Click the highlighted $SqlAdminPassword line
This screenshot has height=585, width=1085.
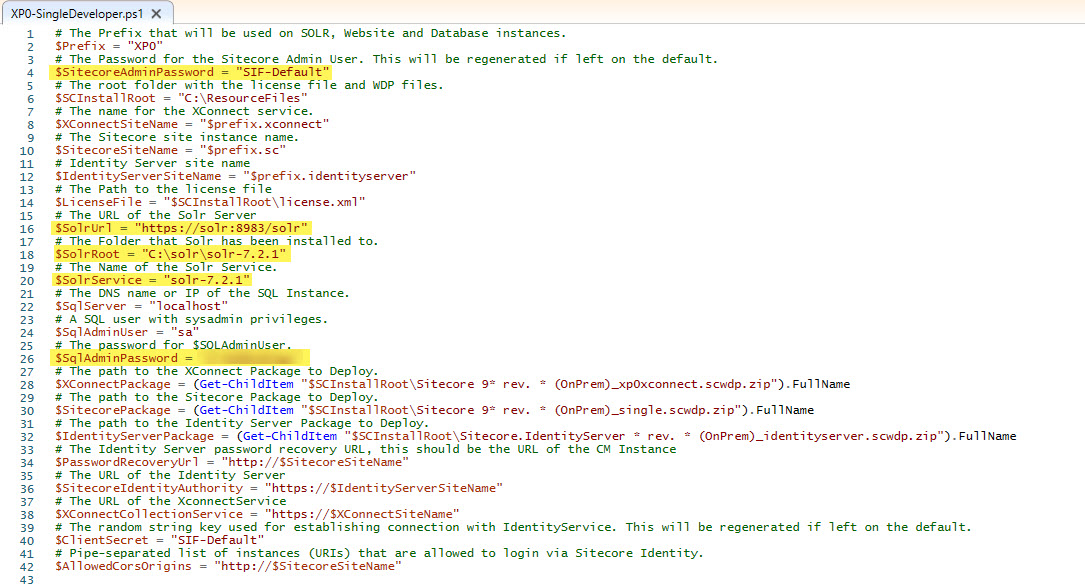pos(180,359)
